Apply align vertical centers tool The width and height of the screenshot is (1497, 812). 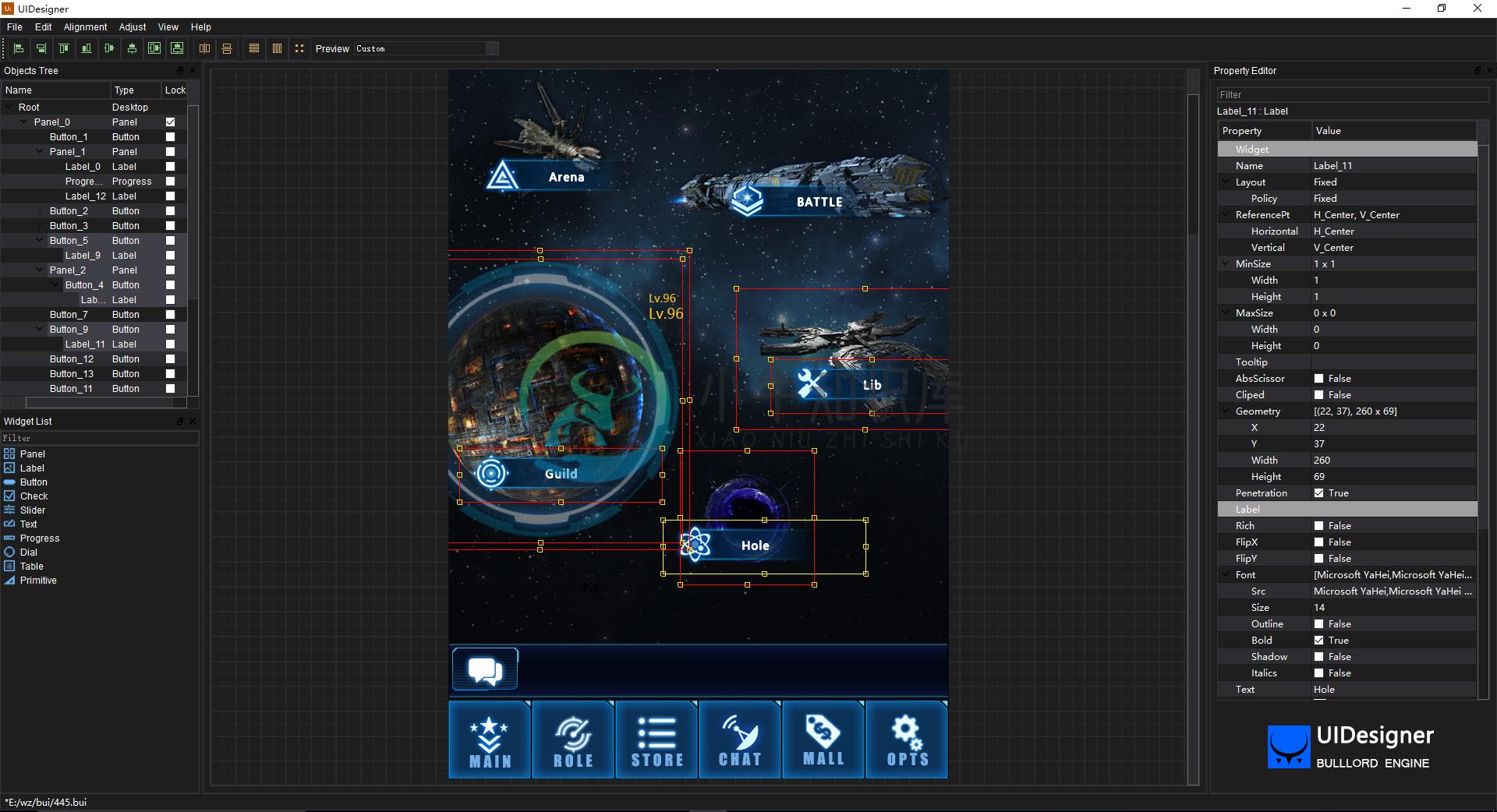pos(109,48)
